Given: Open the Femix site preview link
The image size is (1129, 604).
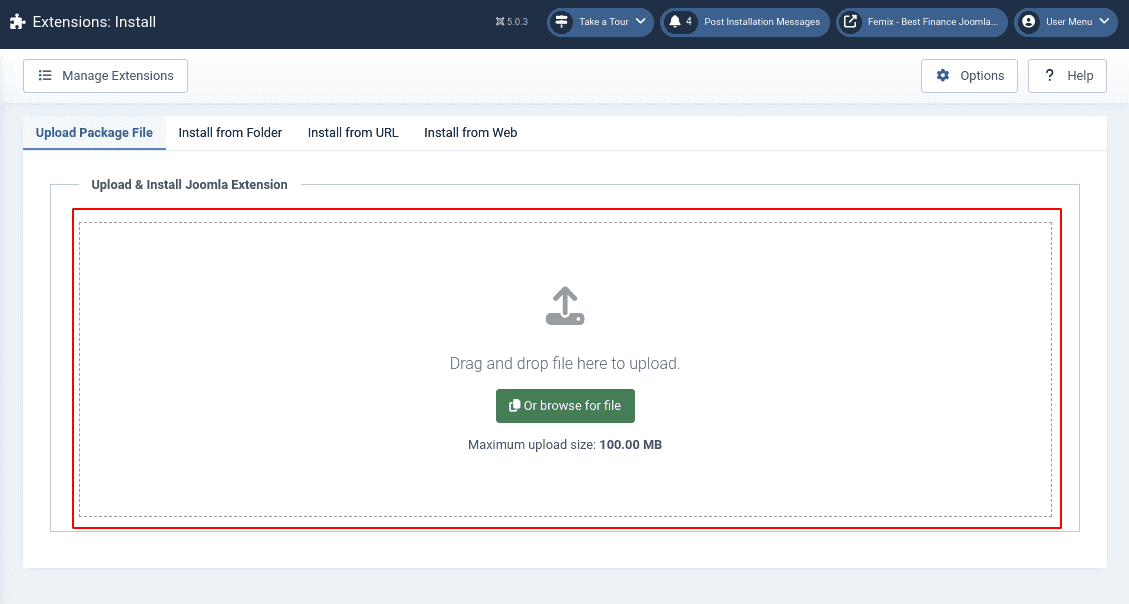Looking at the screenshot, I should [932, 22].
